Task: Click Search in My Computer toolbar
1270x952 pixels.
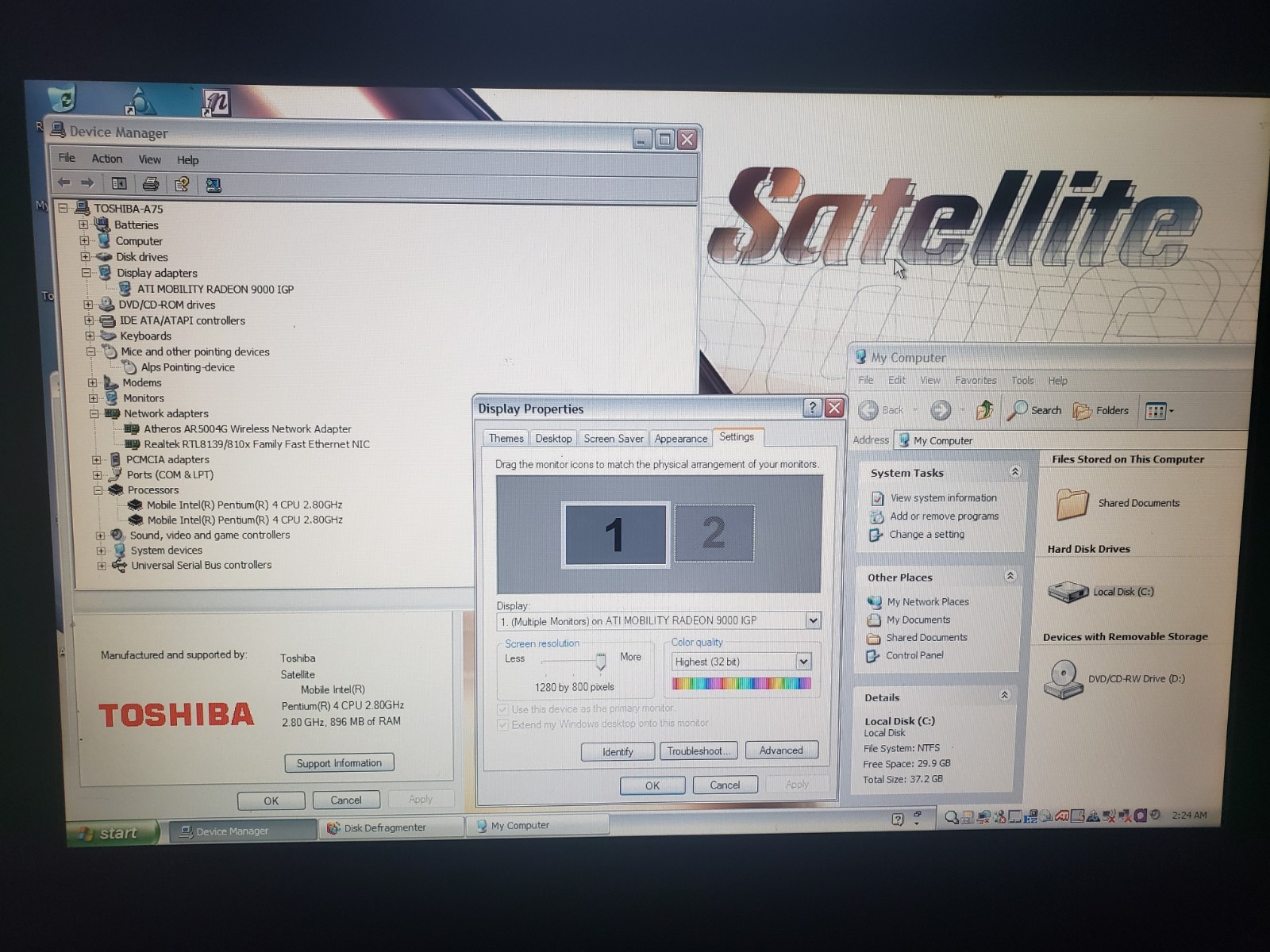Action: (x=1034, y=410)
